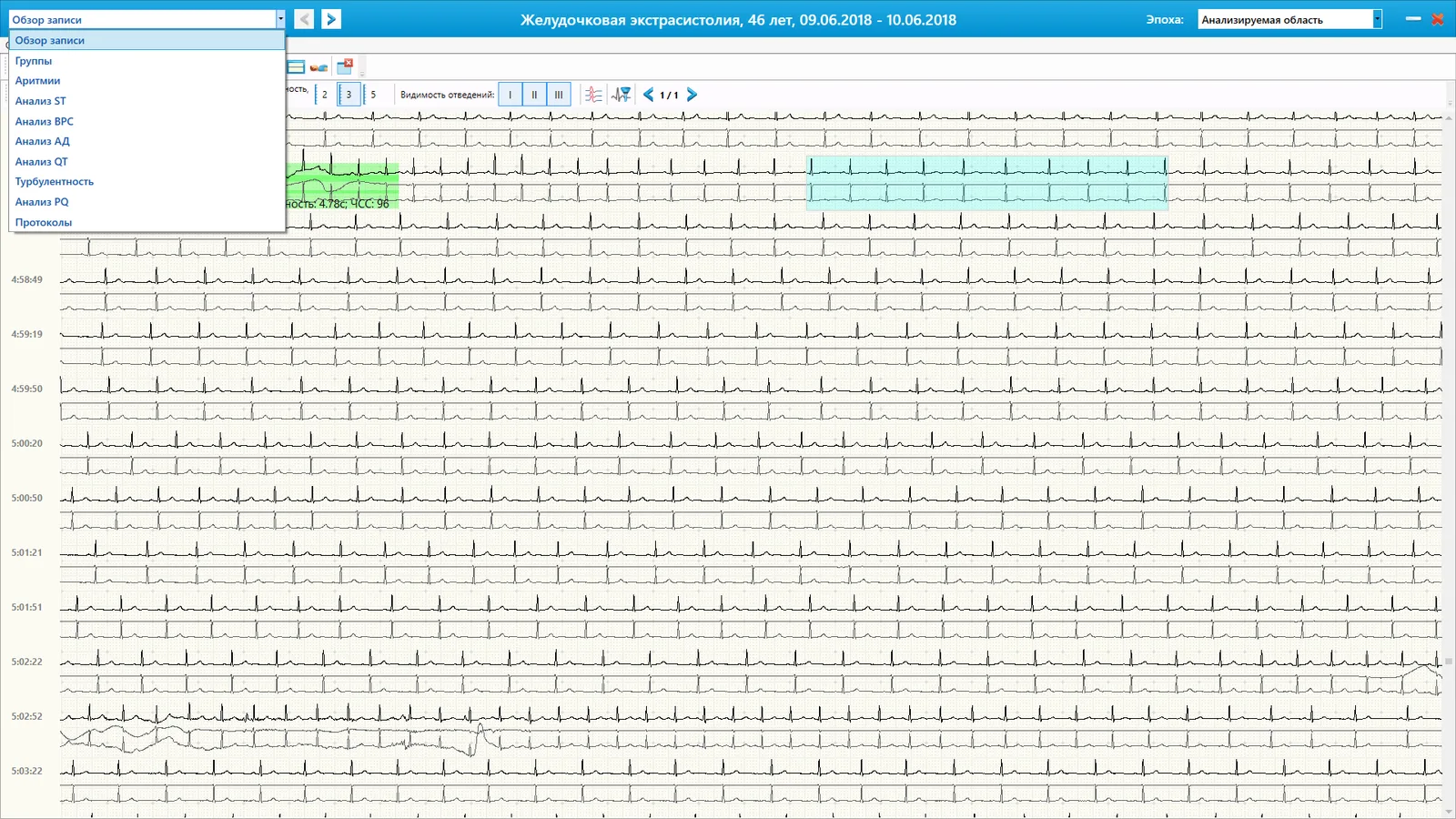
Task: Set amplitude scale to 5
Action: pyautogui.click(x=373, y=95)
